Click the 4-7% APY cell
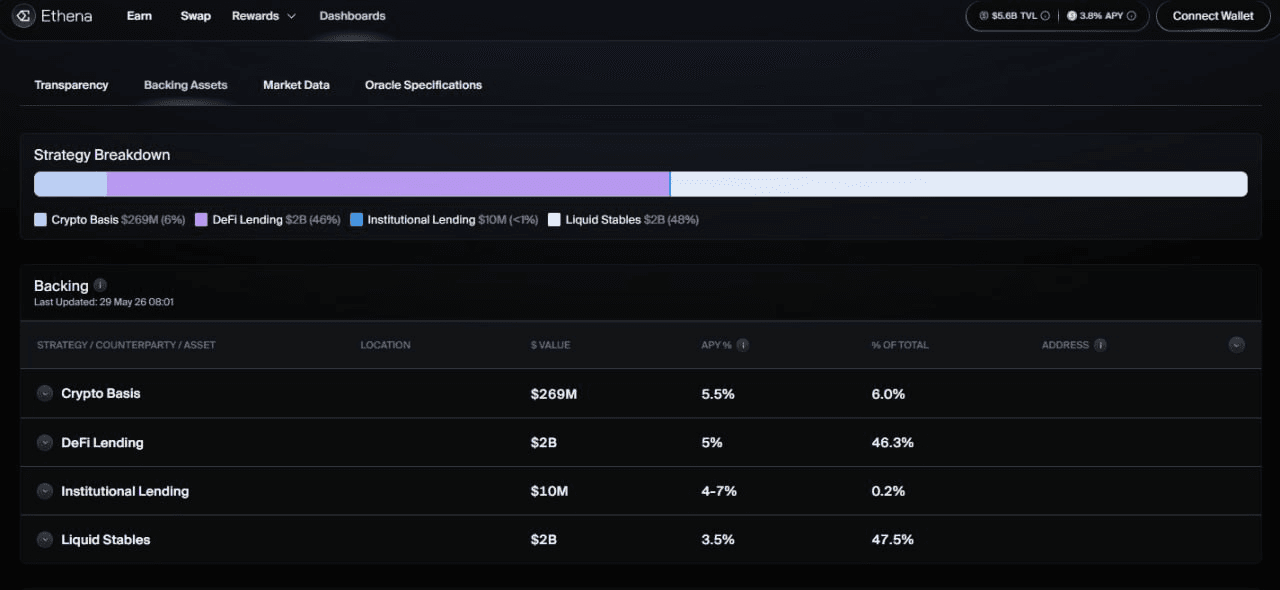 [x=720, y=491]
